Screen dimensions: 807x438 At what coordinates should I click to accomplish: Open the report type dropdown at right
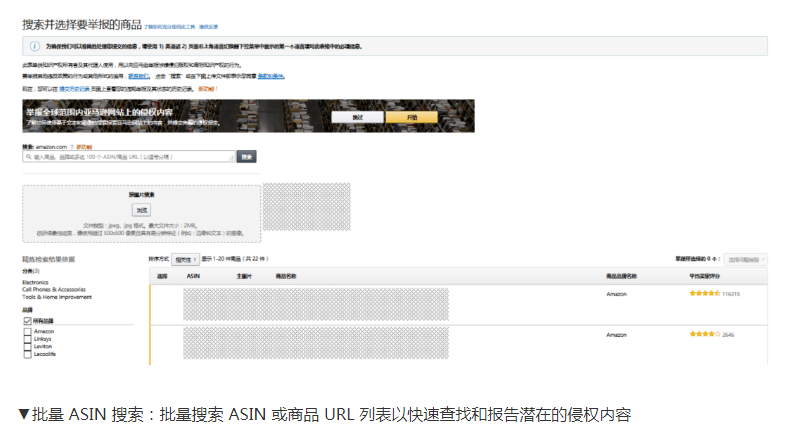tap(745, 259)
